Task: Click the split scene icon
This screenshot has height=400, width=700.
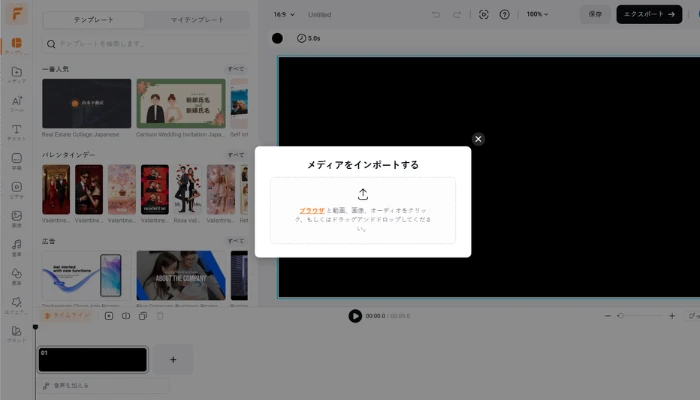Action: [126, 316]
